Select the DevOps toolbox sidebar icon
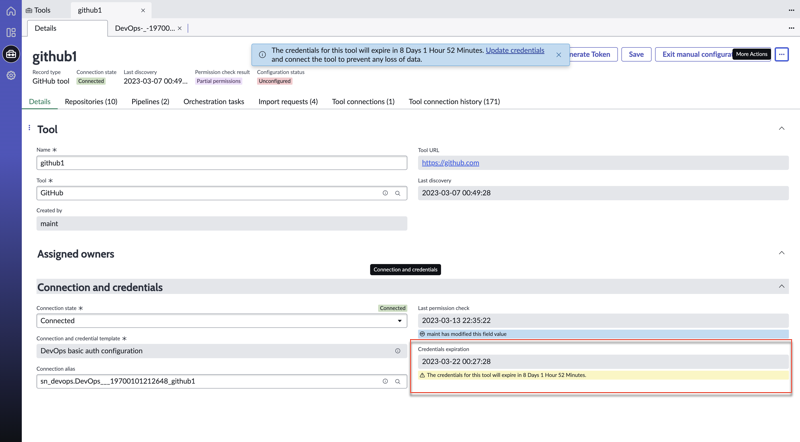The image size is (800, 442). point(11,54)
